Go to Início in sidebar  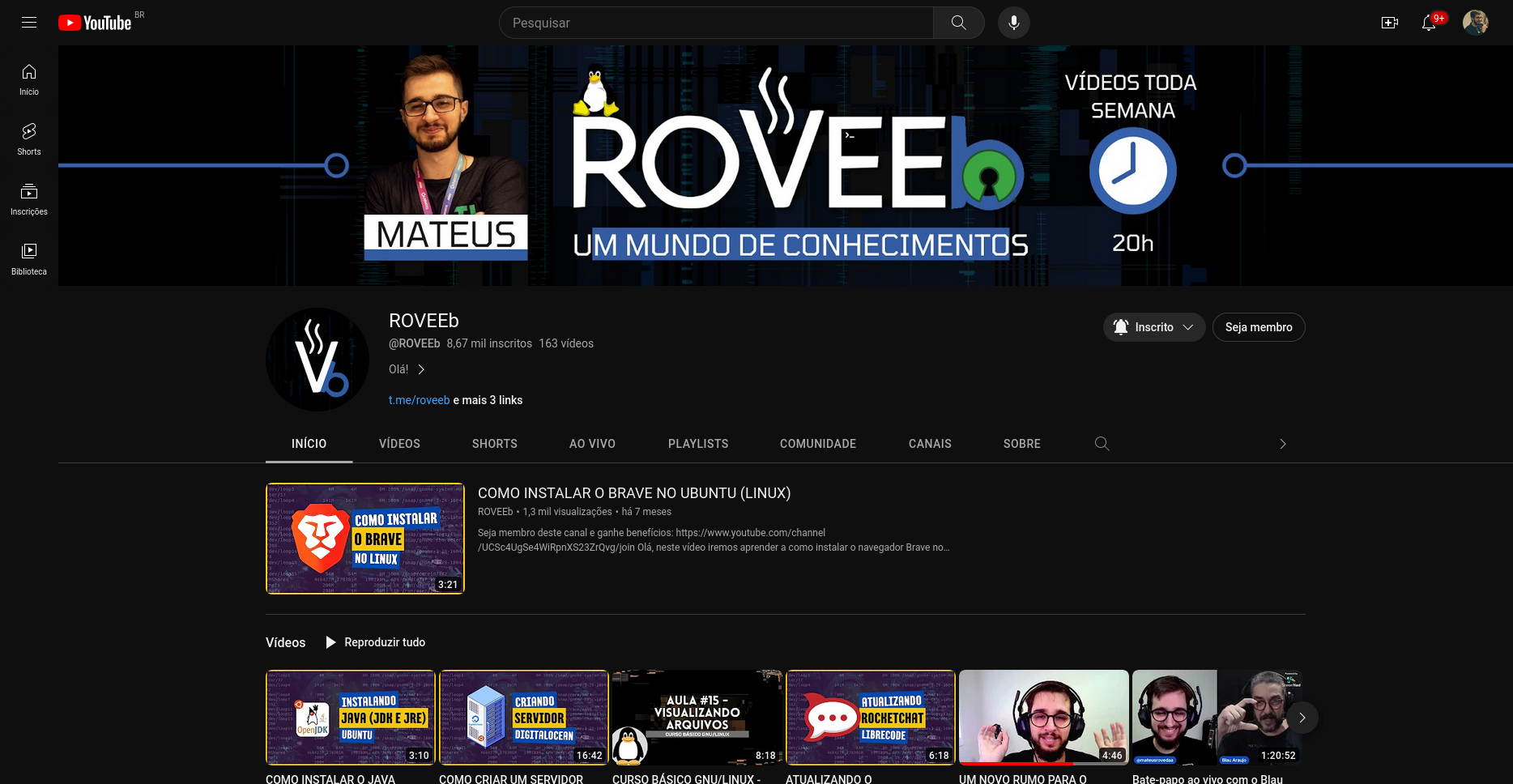point(29,79)
